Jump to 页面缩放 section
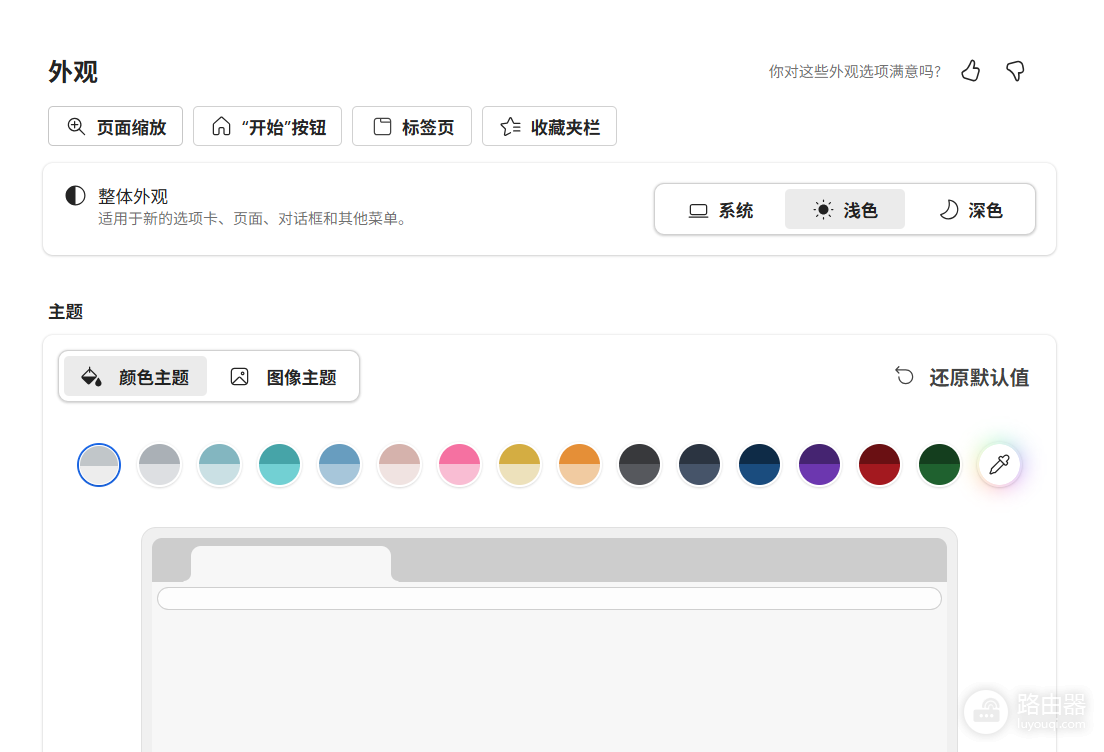This screenshot has height=752, width=1104. [115, 127]
